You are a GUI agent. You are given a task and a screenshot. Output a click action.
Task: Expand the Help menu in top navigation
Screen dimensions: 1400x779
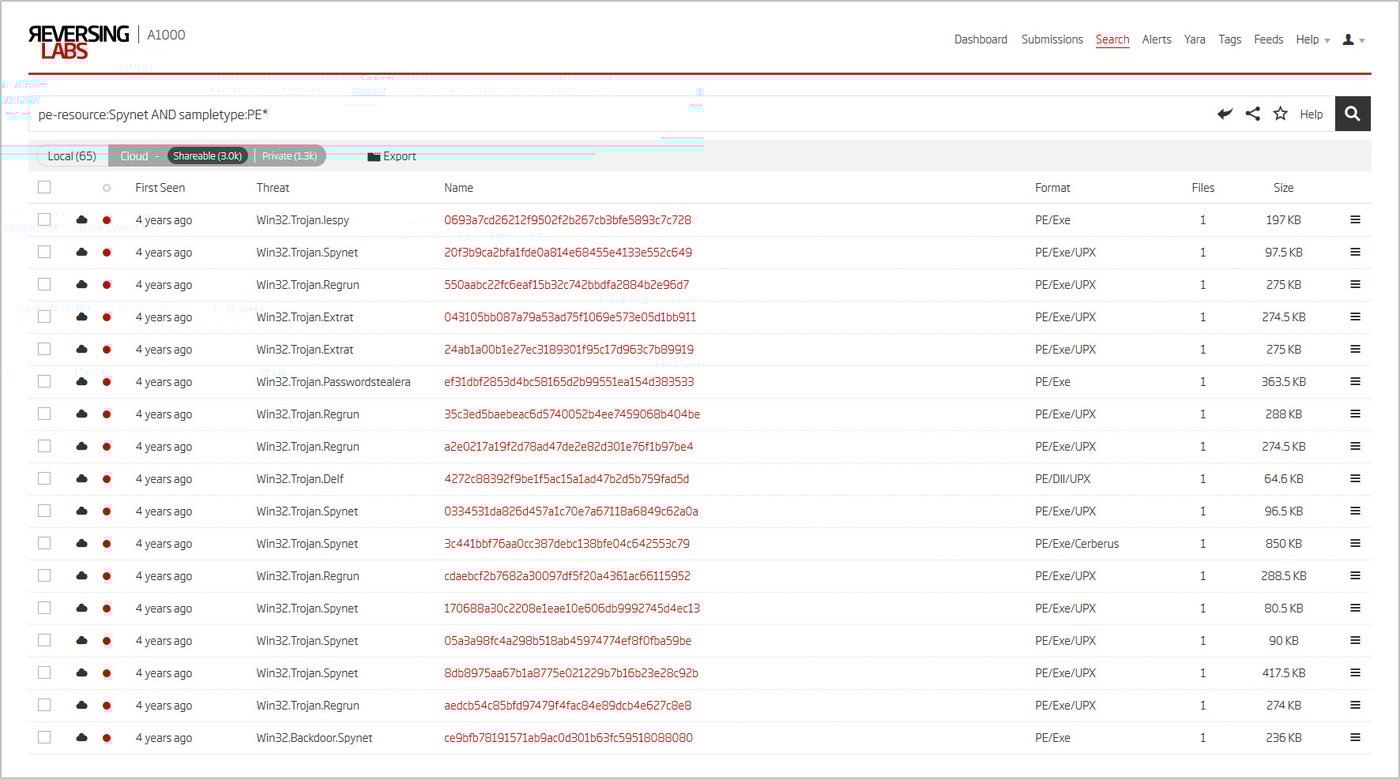(x=1313, y=40)
